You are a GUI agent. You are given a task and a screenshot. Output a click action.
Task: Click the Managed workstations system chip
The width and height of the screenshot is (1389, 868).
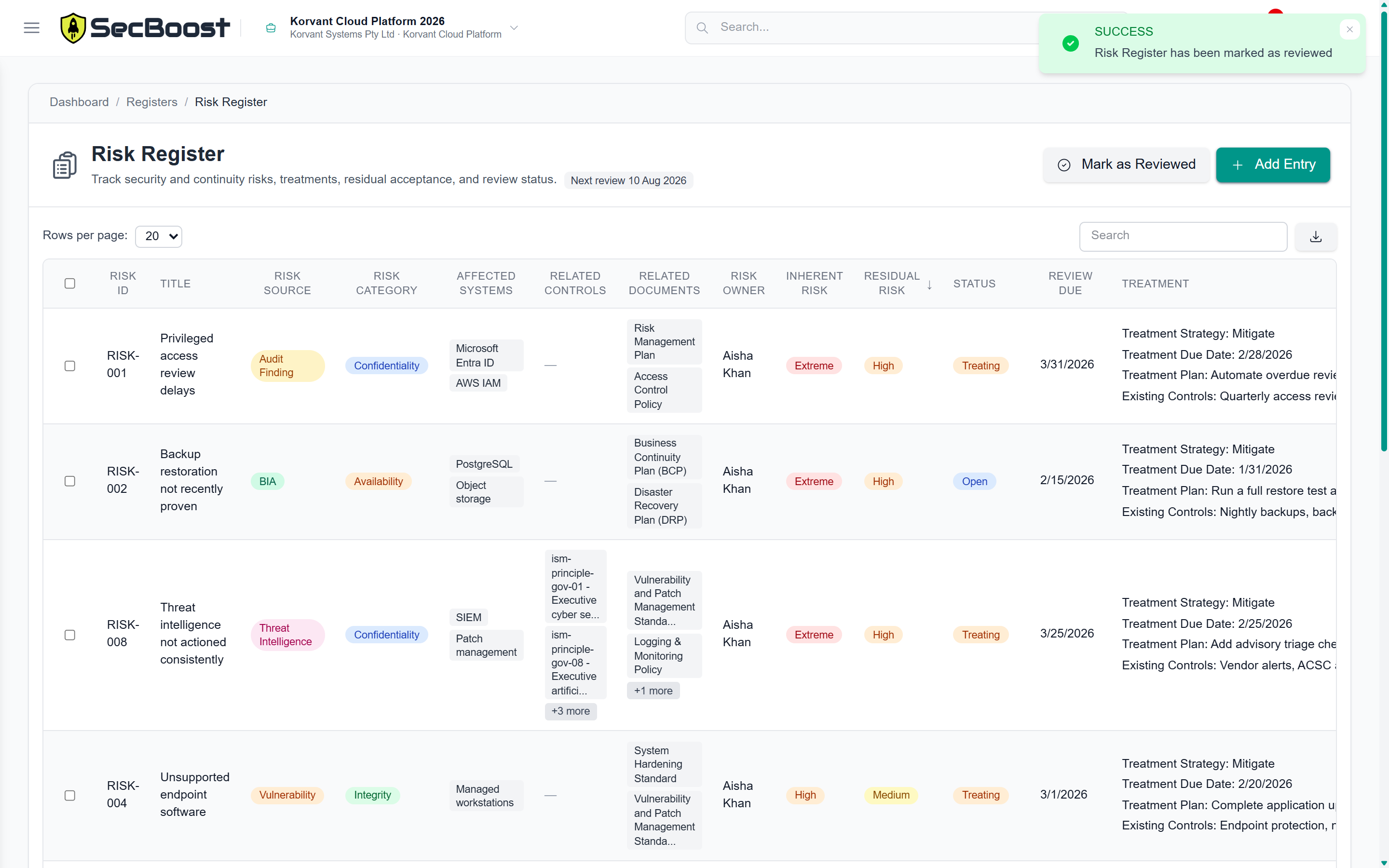(486, 796)
